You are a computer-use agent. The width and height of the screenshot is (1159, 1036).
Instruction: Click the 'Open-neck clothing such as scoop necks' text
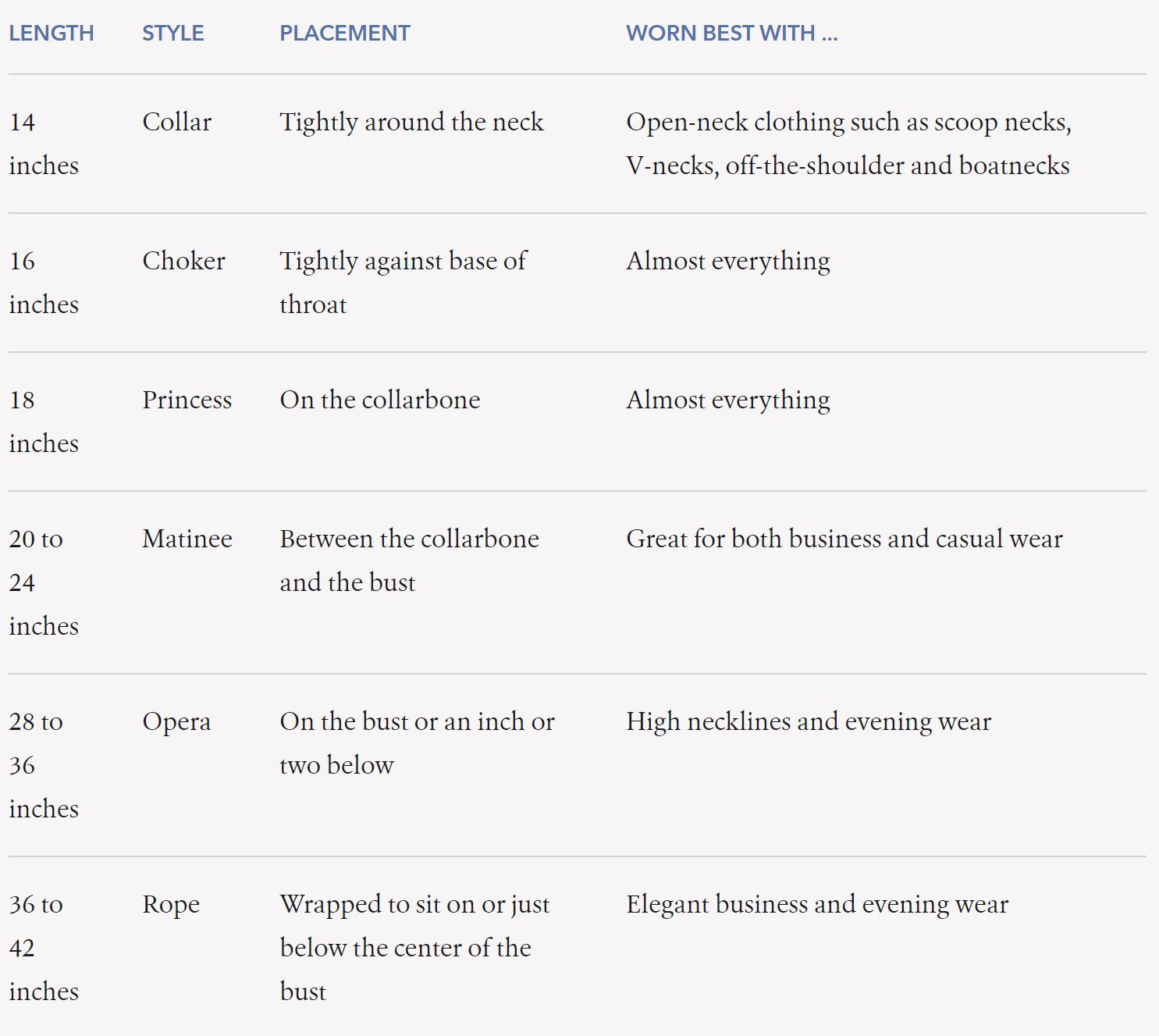[x=848, y=123]
